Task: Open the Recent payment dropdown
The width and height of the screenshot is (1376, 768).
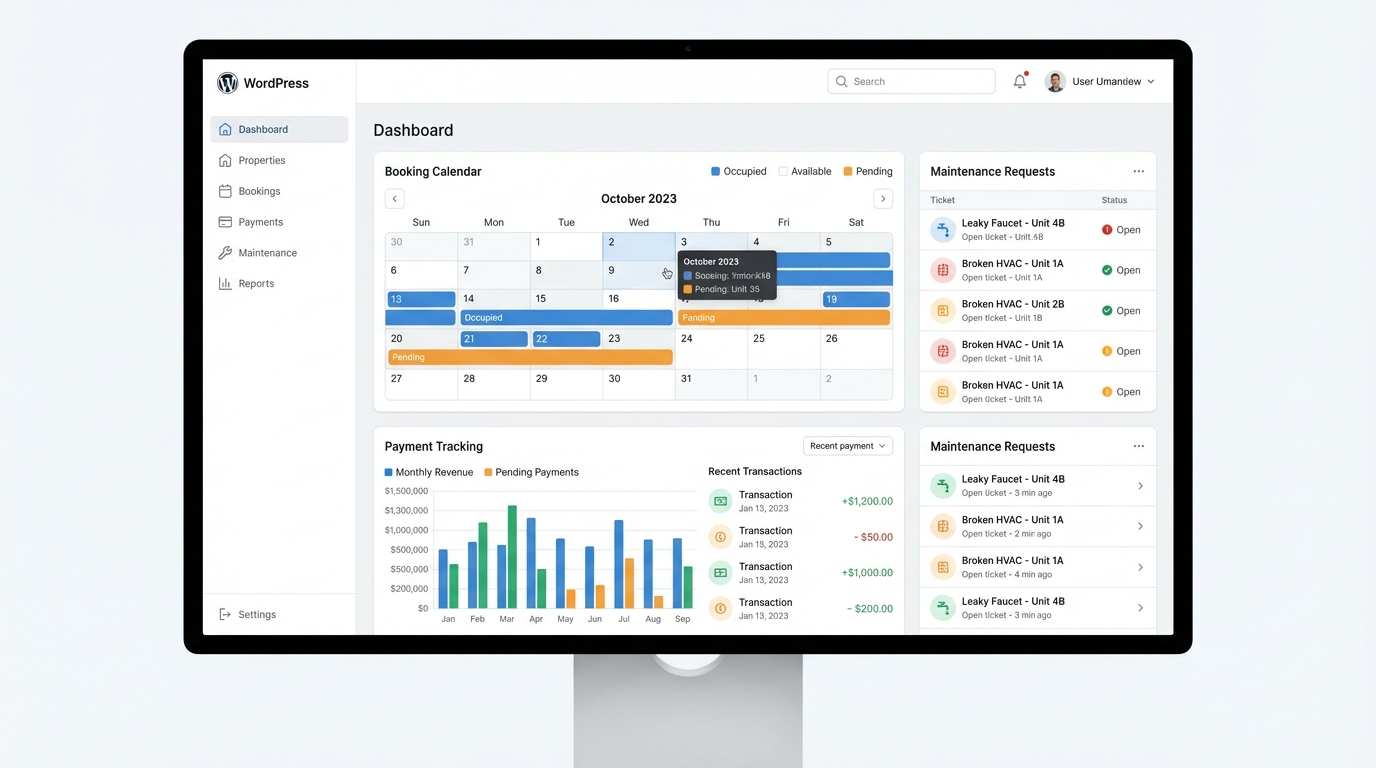Action: 847,445
